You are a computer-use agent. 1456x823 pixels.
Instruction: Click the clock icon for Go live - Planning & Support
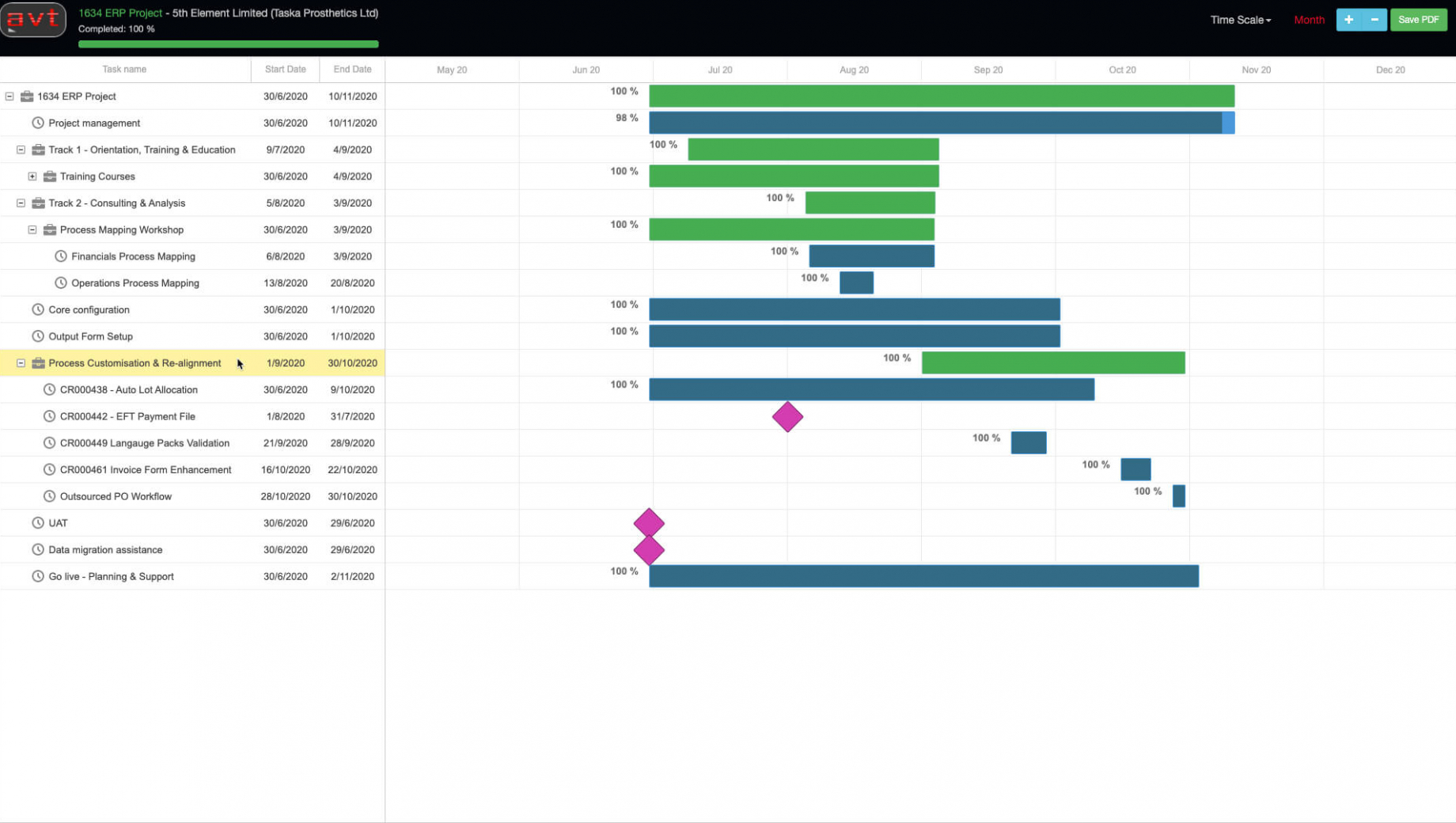tap(37, 576)
